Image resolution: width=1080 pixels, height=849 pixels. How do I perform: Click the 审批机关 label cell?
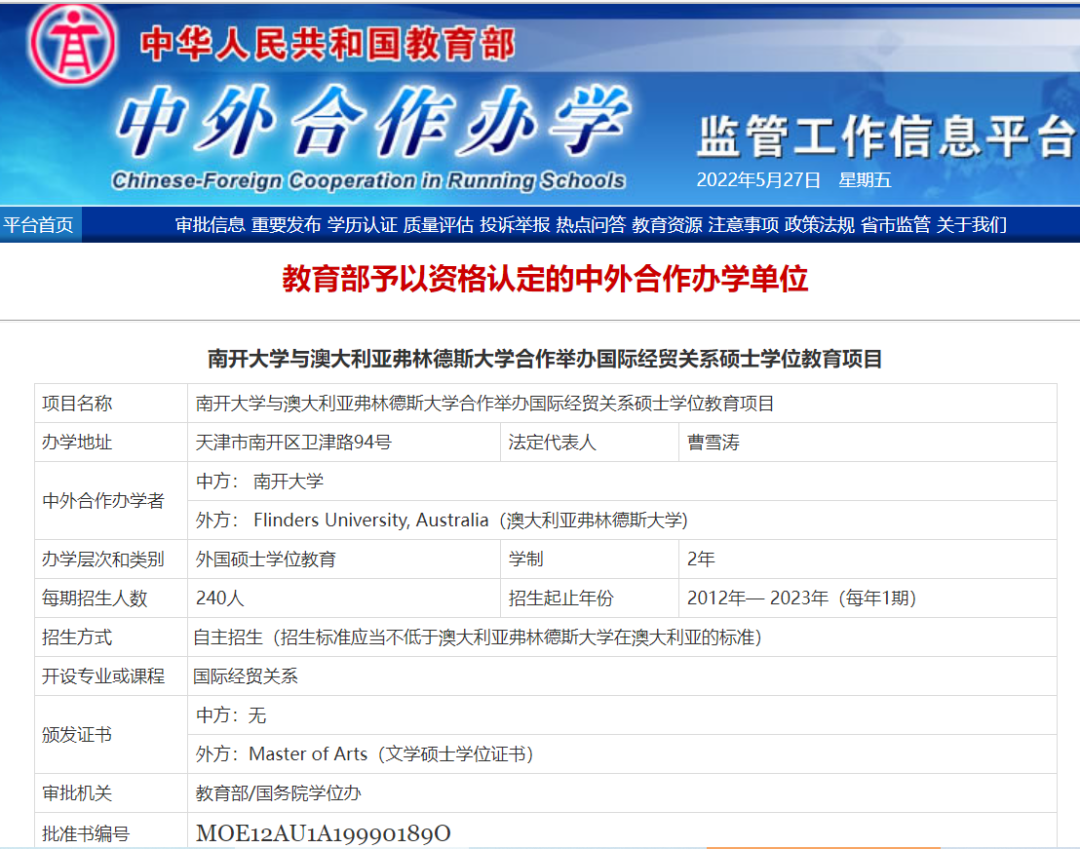(111, 793)
